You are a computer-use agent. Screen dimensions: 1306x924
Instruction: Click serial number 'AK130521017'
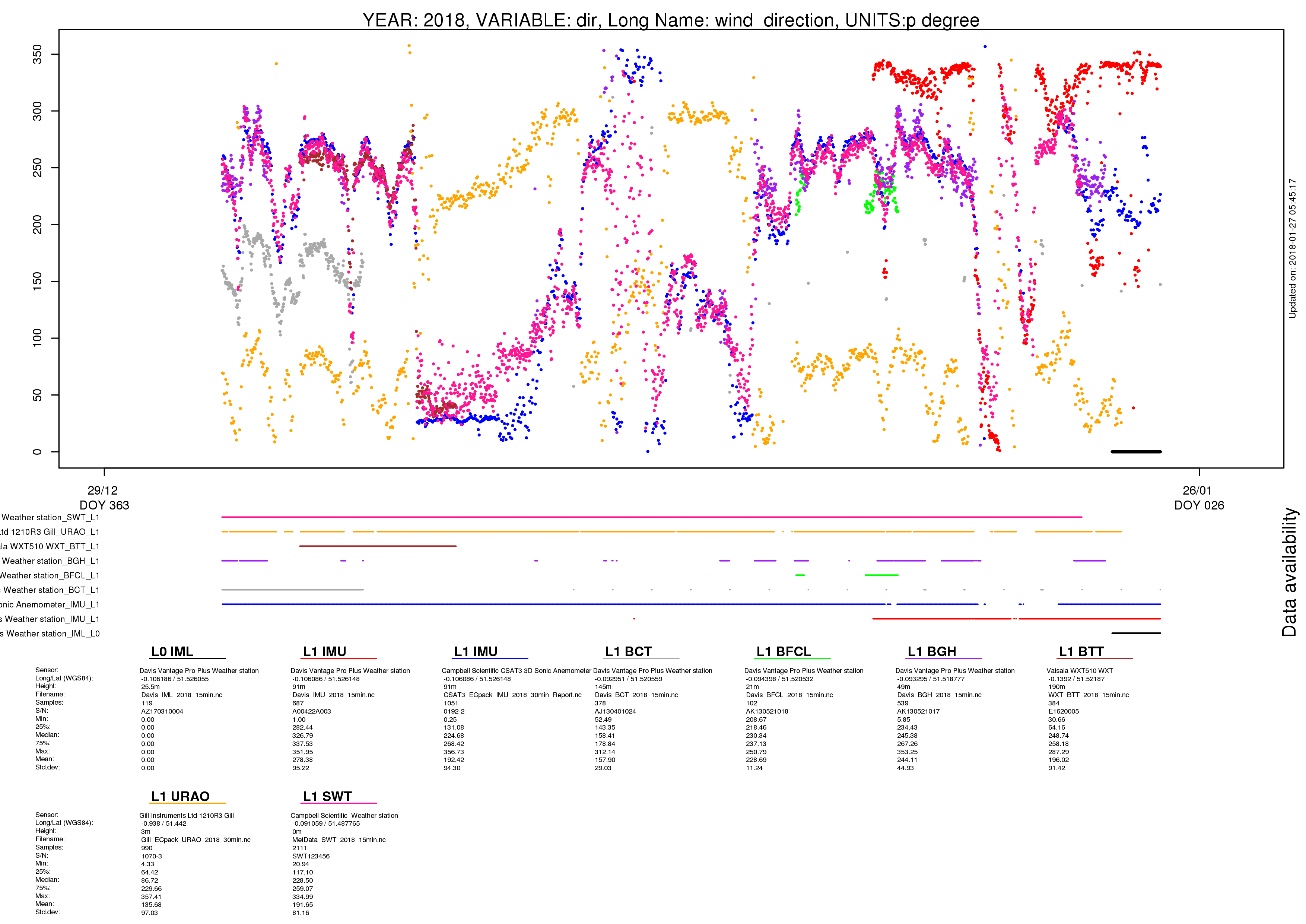point(918,711)
